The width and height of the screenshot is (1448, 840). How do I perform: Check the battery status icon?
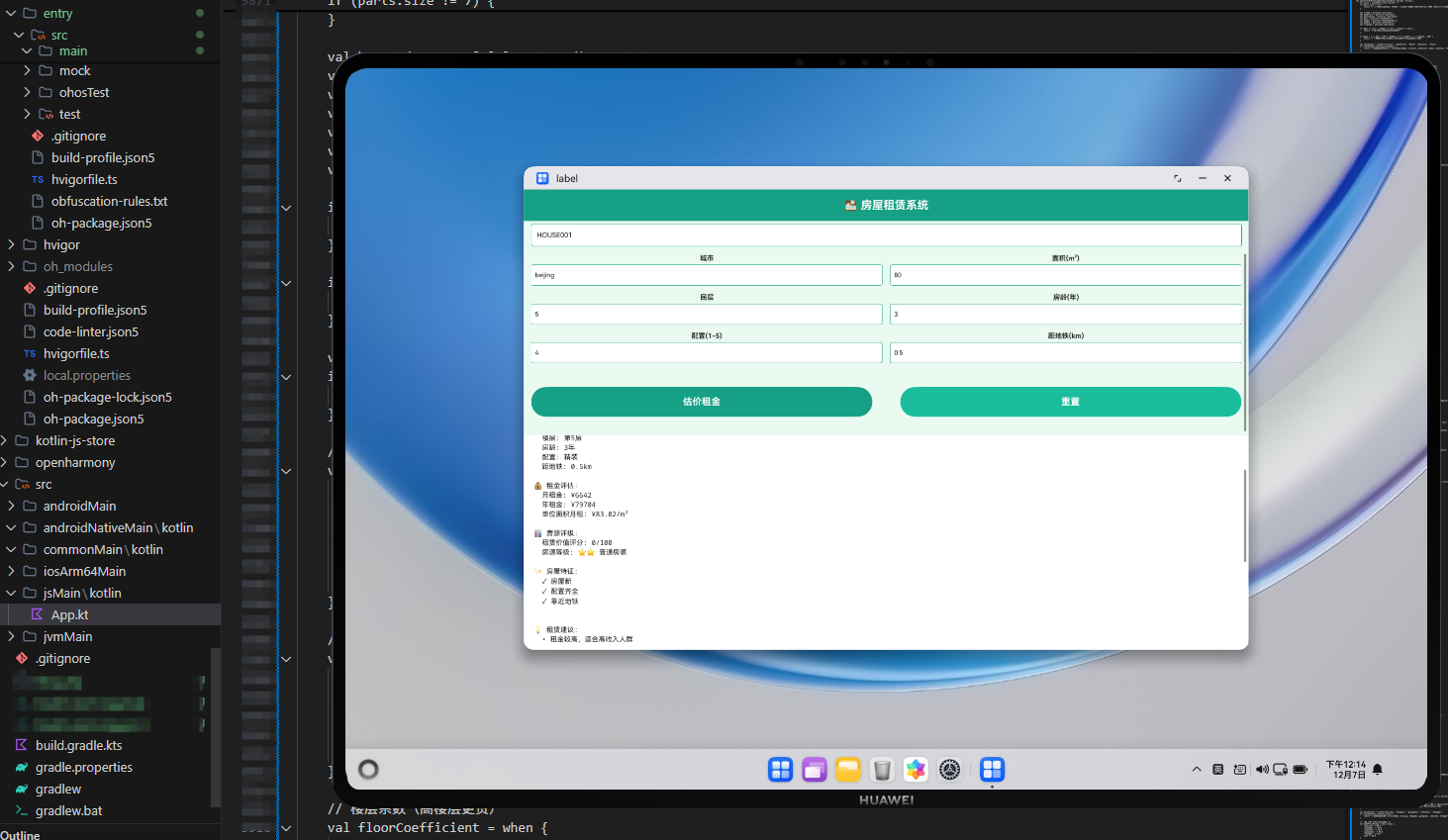(x=1301, y=769)
